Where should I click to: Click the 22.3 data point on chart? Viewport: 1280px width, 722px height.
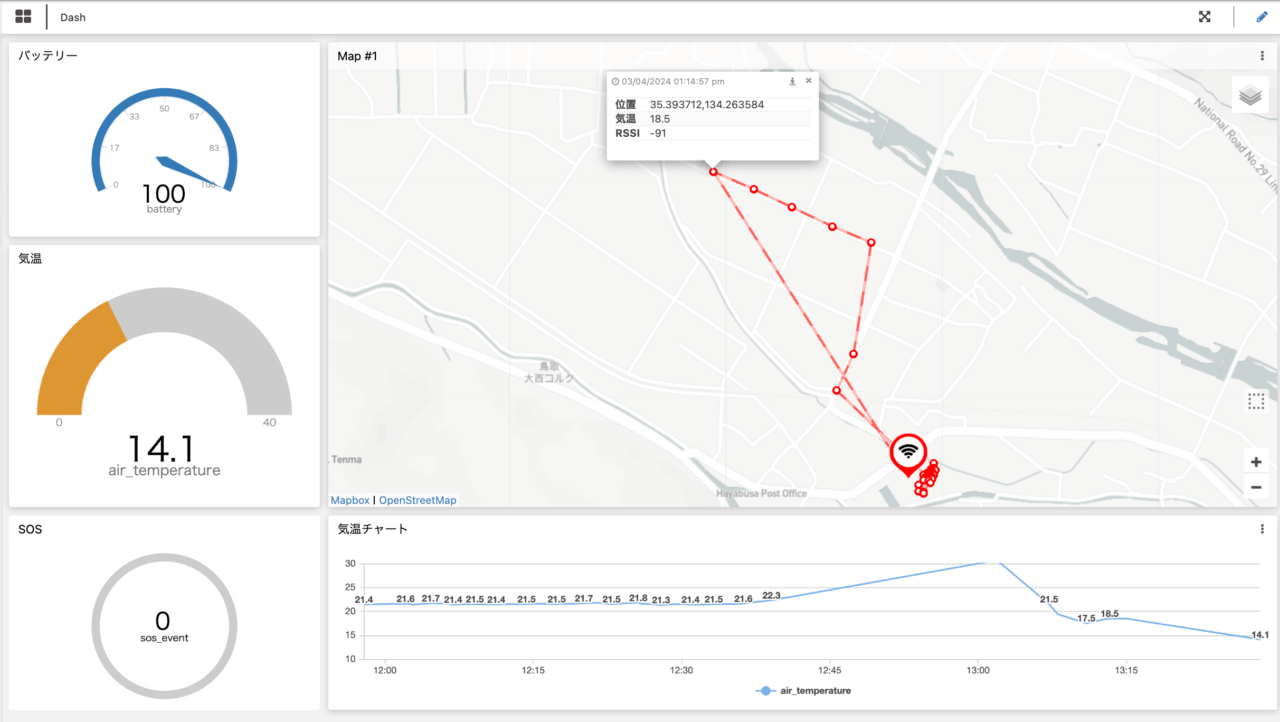[772, 600]
